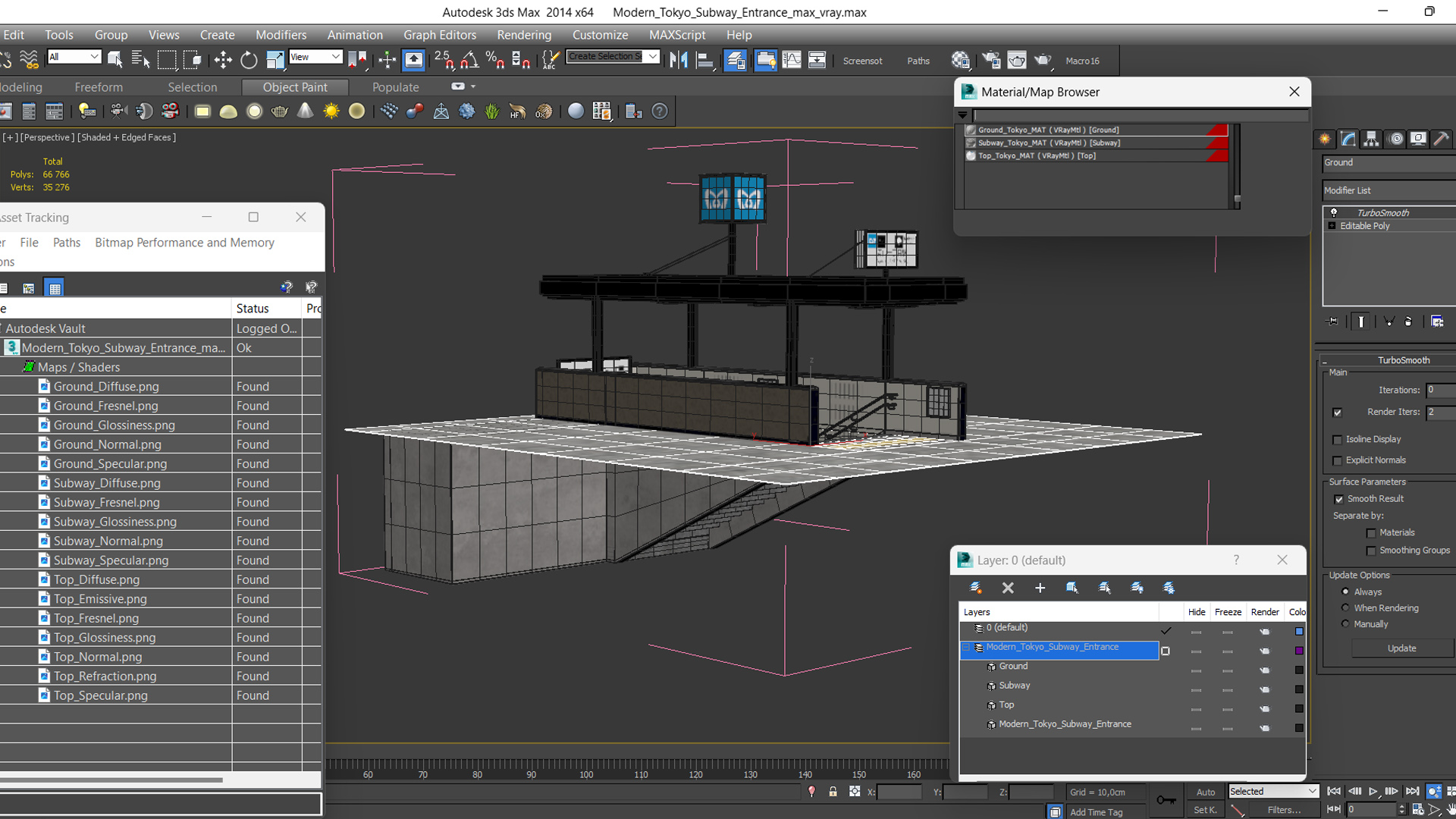Open the Mirror tool
The height and width of the screenshot is (819, 1456).
pos(679,60)
